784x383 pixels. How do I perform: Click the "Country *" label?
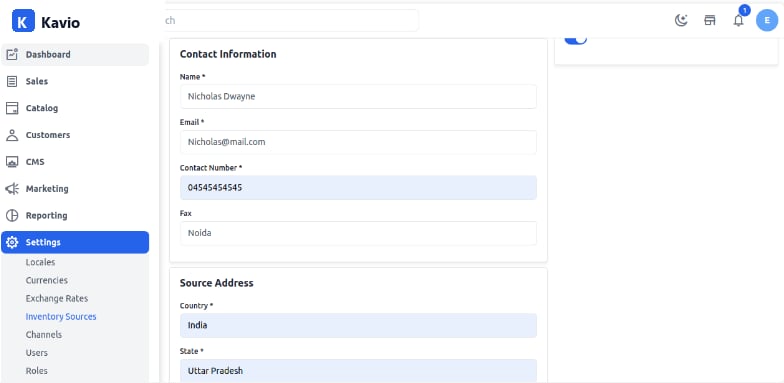point(196,306)
